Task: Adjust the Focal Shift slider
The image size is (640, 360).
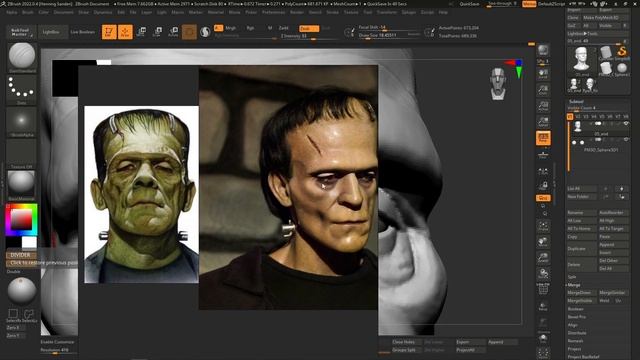Action: [x=389, y=28]
